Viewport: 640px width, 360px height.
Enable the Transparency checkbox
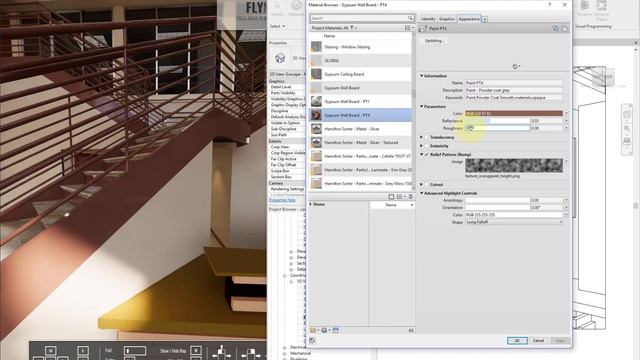click(427, 137)
